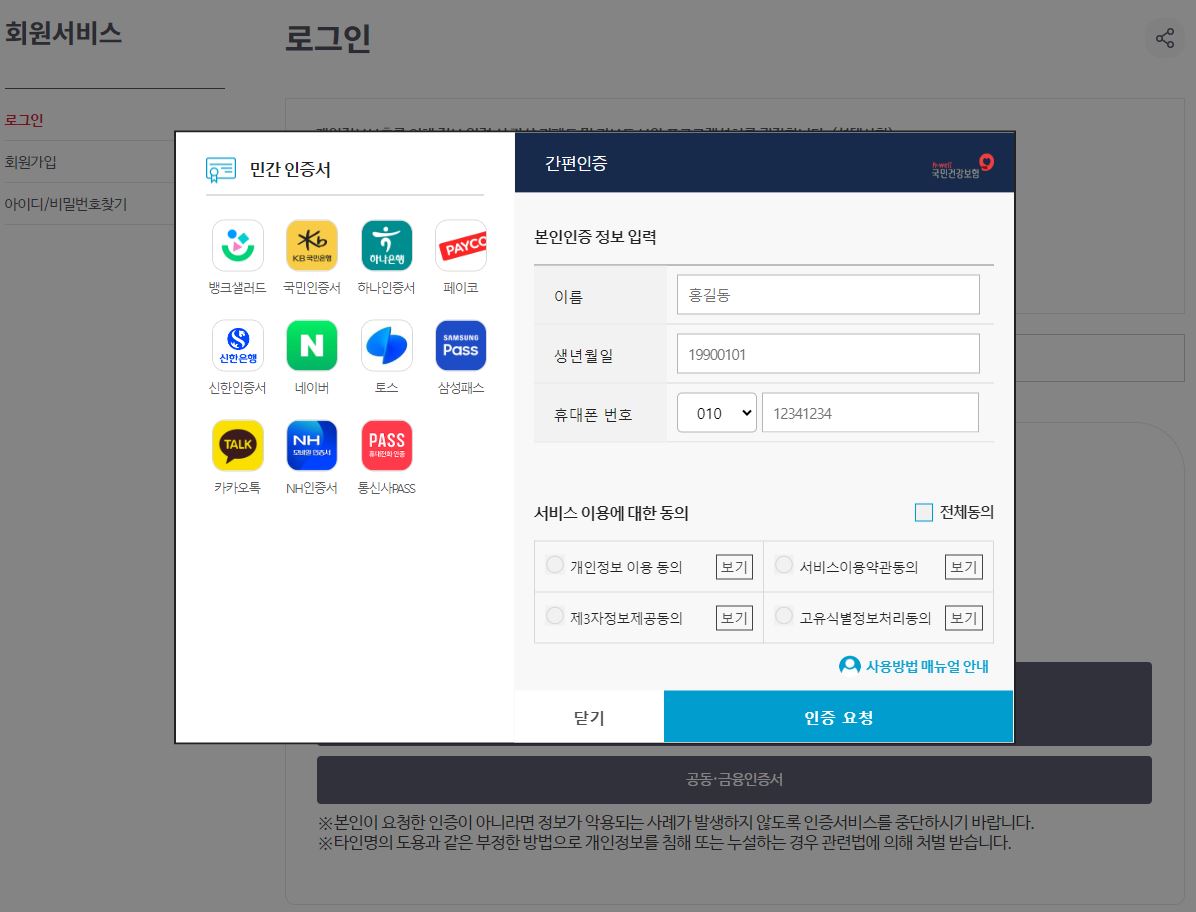Choose the 하나인증서 icon

point(386,245)
